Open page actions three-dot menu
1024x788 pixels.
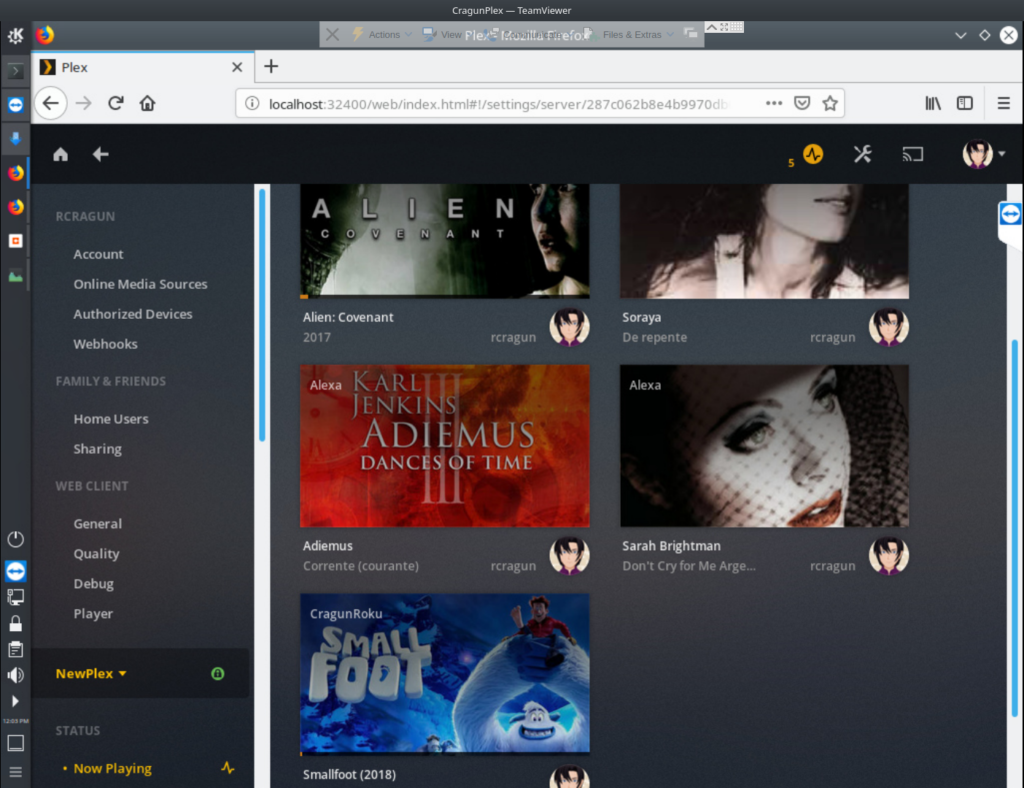coord(774,103)
